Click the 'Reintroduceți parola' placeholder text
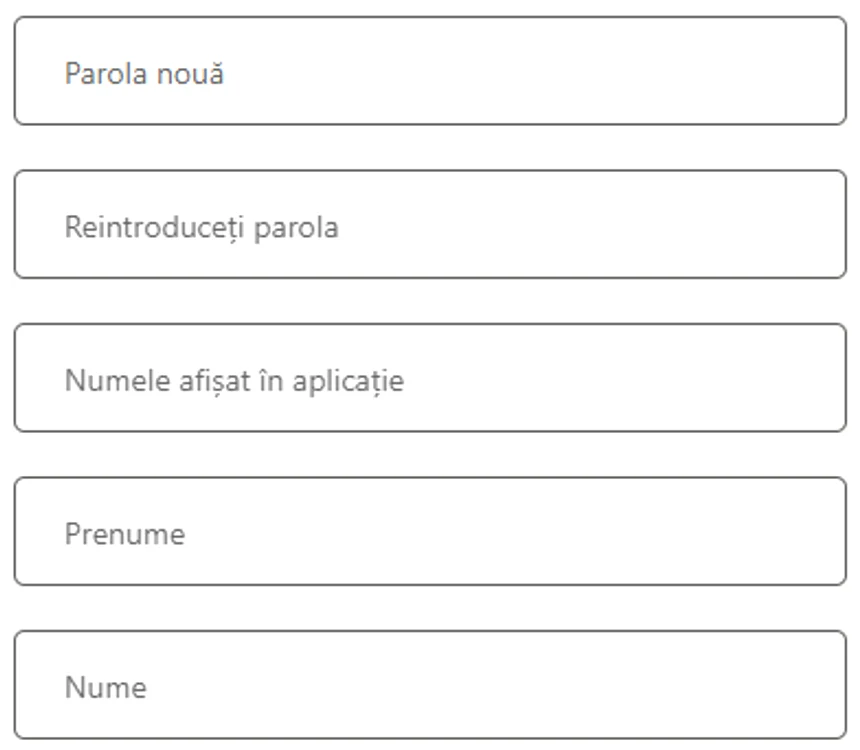The image size is (860, 750). coord(201,228)
